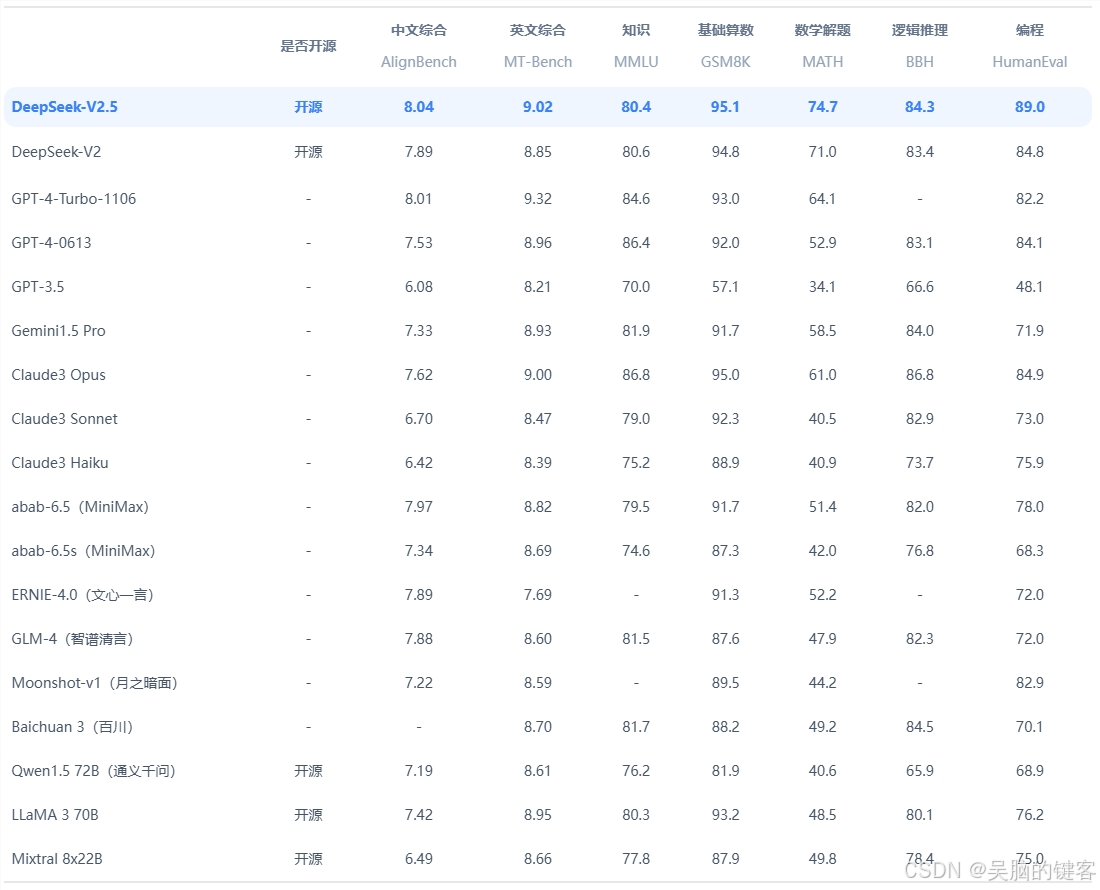Click the GPT-4-Turbo-1106 model name
The width and height of the screenshot is (1100, 890).
(x=74, y=198)
